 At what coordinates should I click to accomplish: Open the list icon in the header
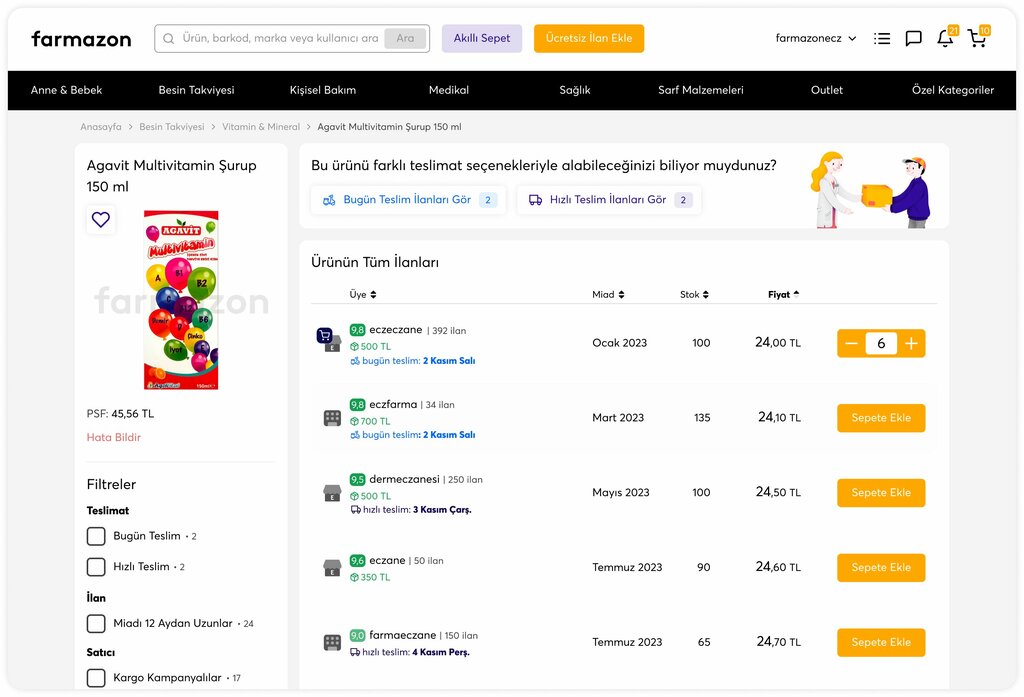882,39
